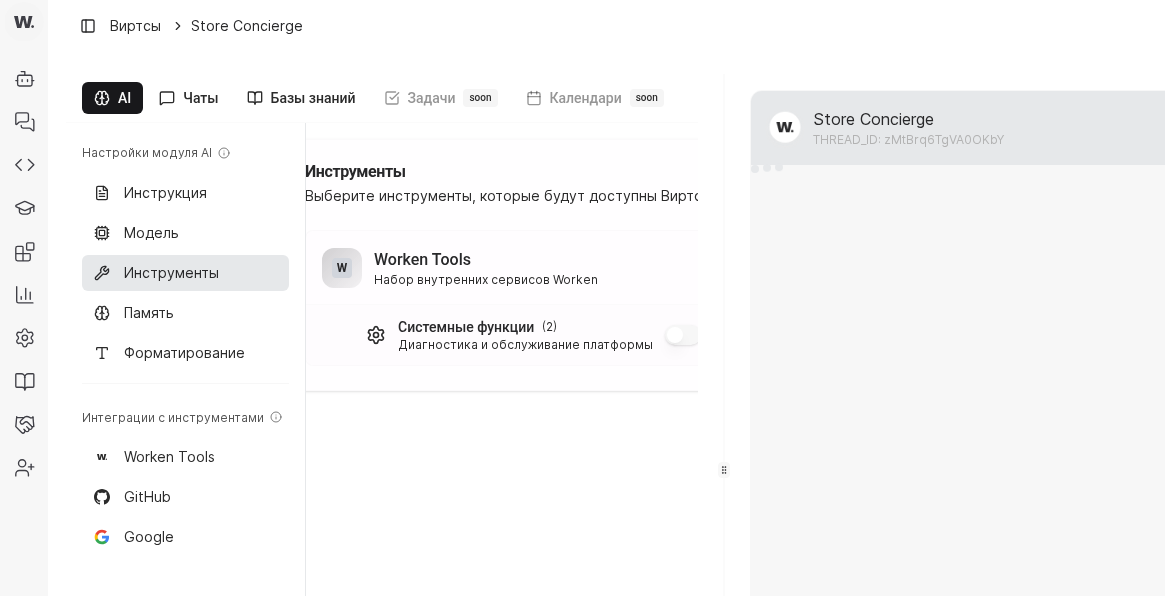The height and width of the screenshot is (596, 1165).
Task: Open the graduation cap learning icon
Action: click(x=24, y=208)
